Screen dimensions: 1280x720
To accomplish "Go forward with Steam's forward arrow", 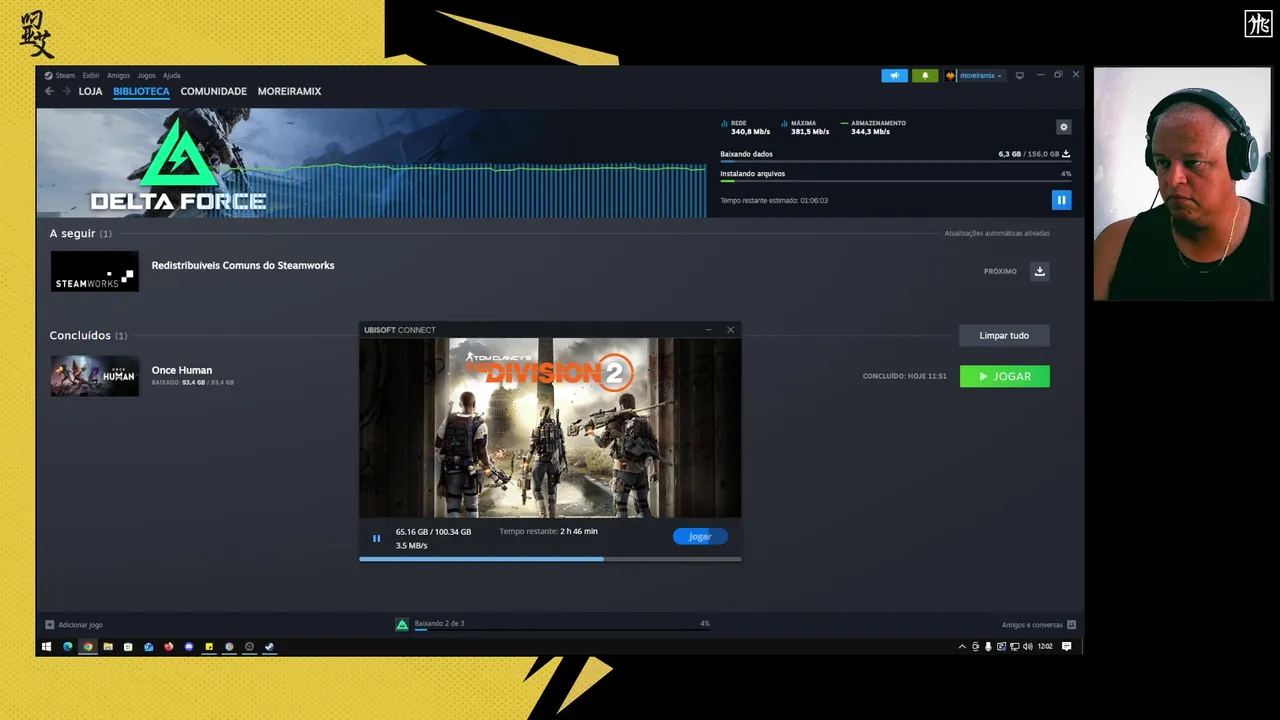I will coord(66,91).
